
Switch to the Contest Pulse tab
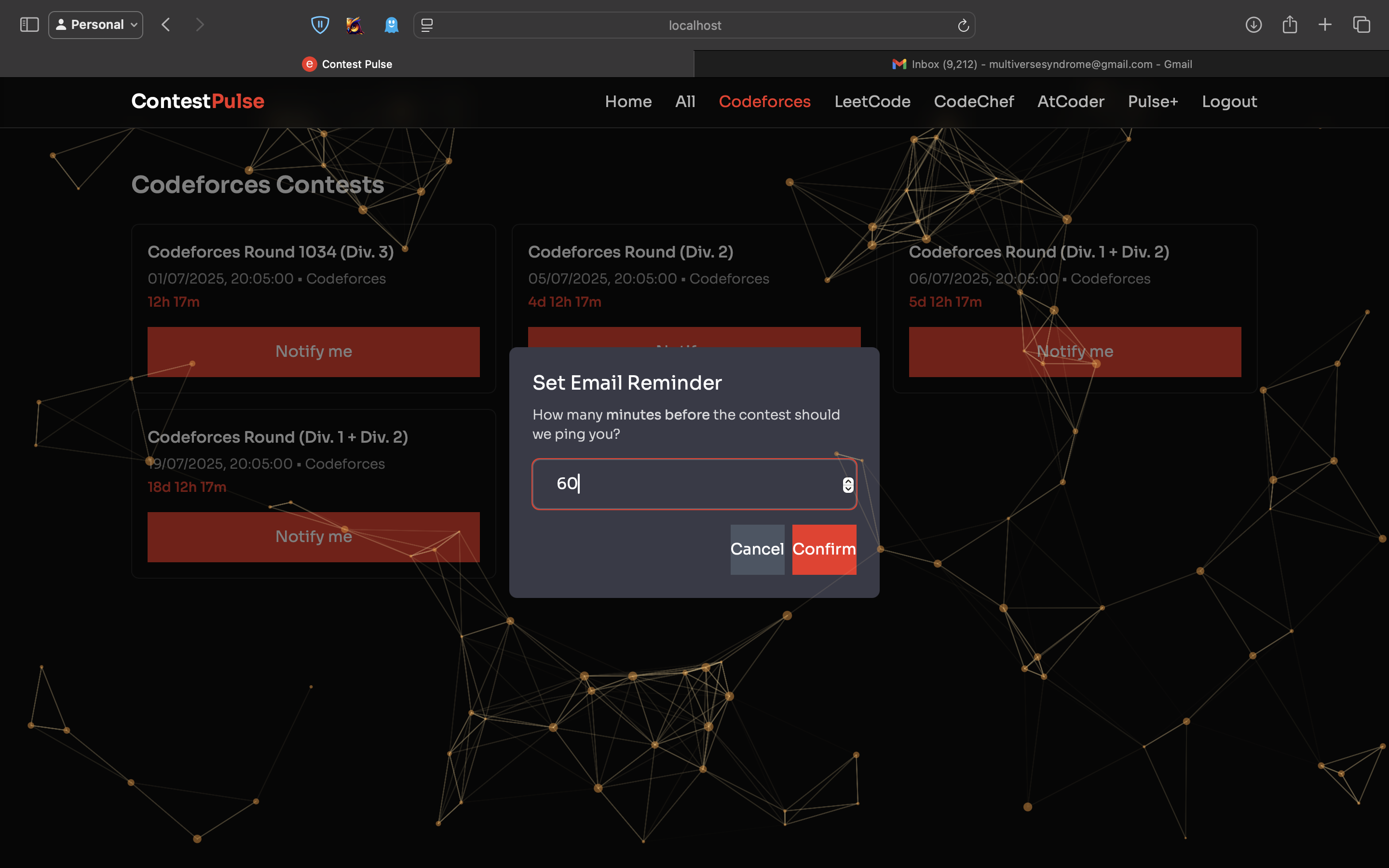coord(347,64)
